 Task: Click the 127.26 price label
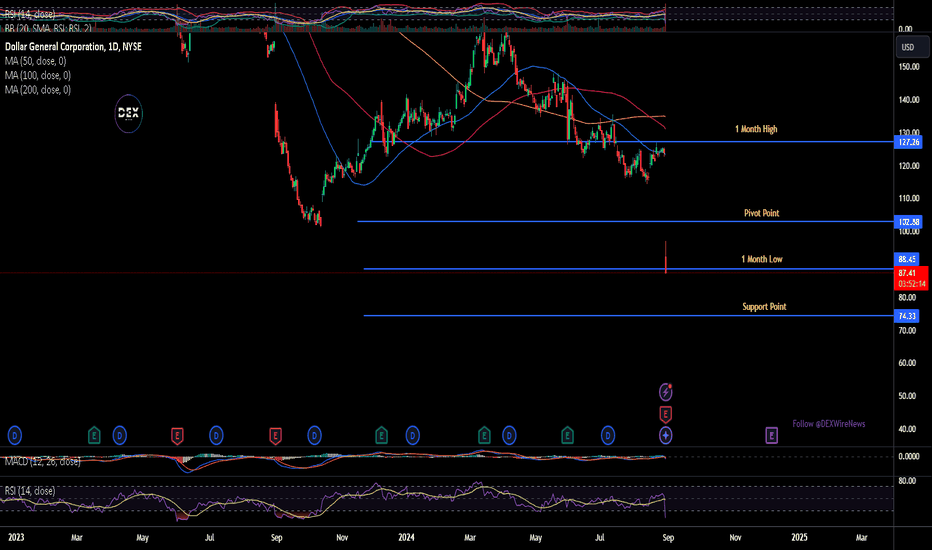(x=909, y=142)
